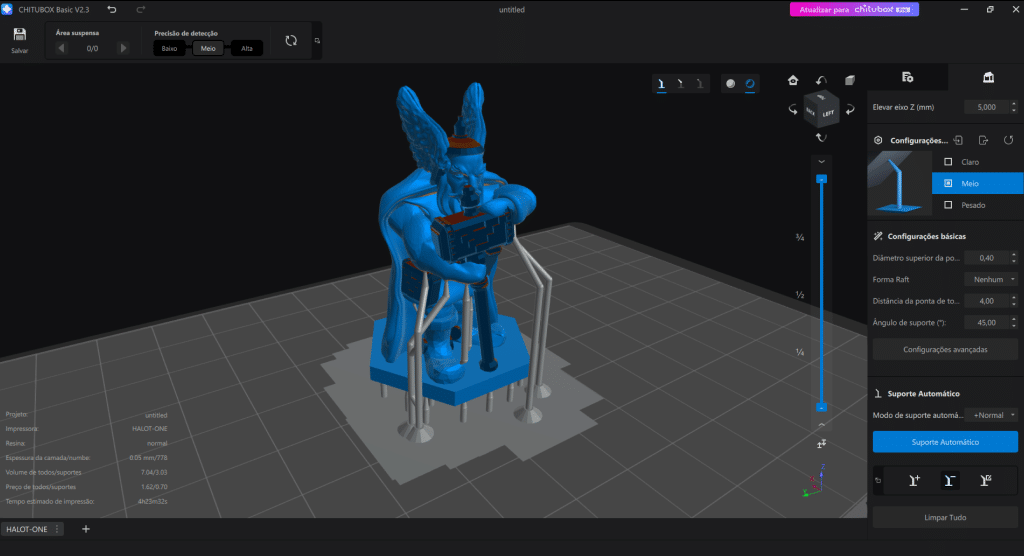This screenshot has height=556, width=1024.
Task: Click blue Suporte Automático button
Action: 945,442
